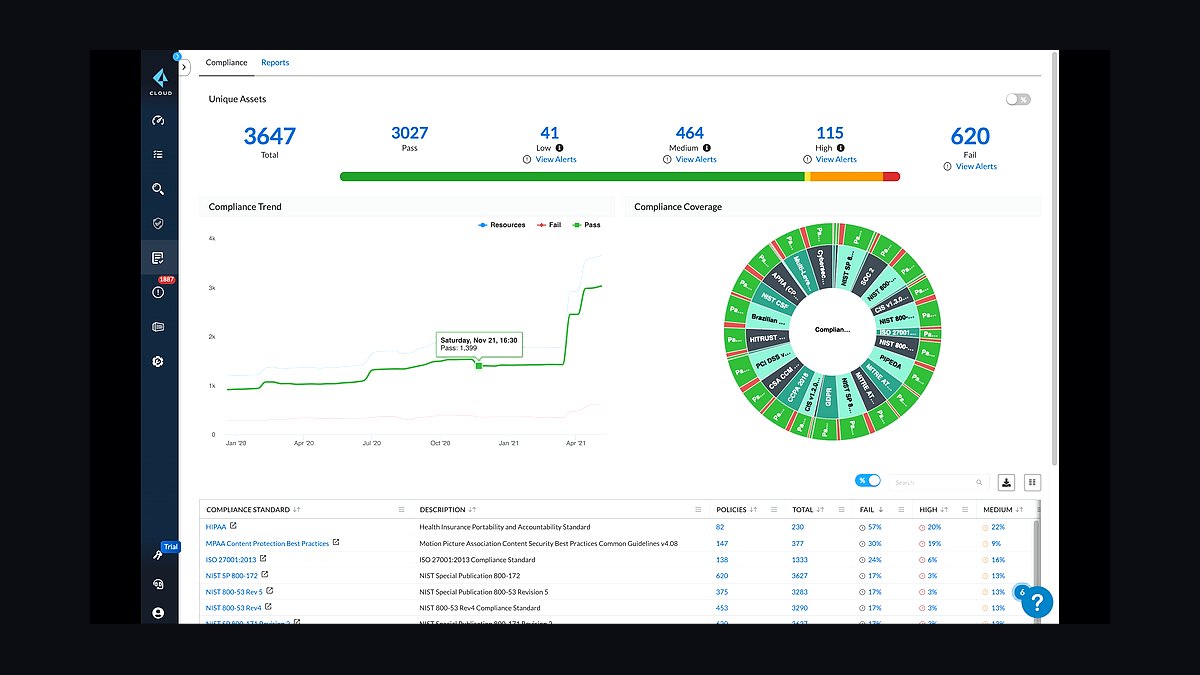1200x675 pixels.
Task: Toggle Pass series in chart legend
Action: tap(586, 225)
